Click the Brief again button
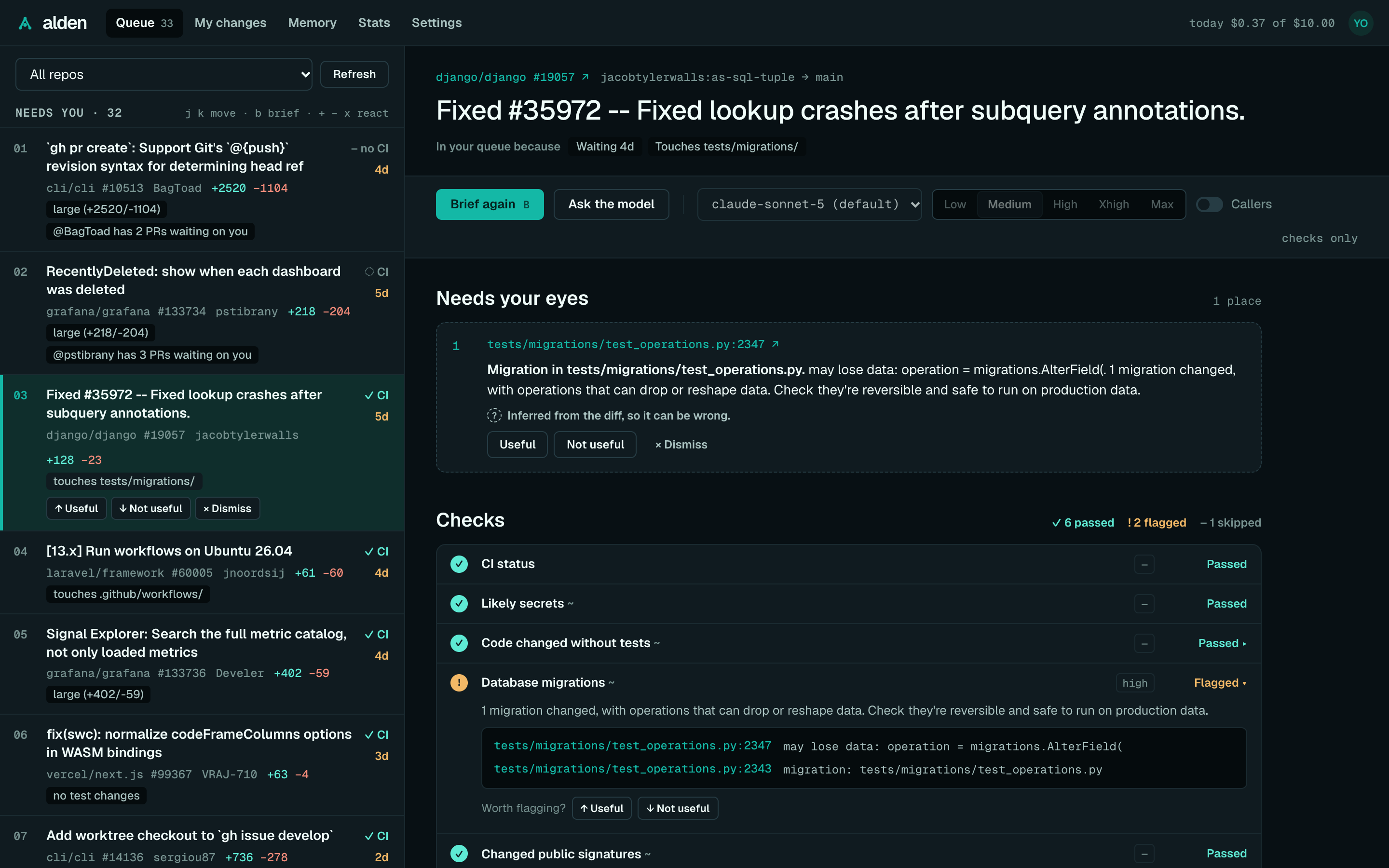 (490, 204)
